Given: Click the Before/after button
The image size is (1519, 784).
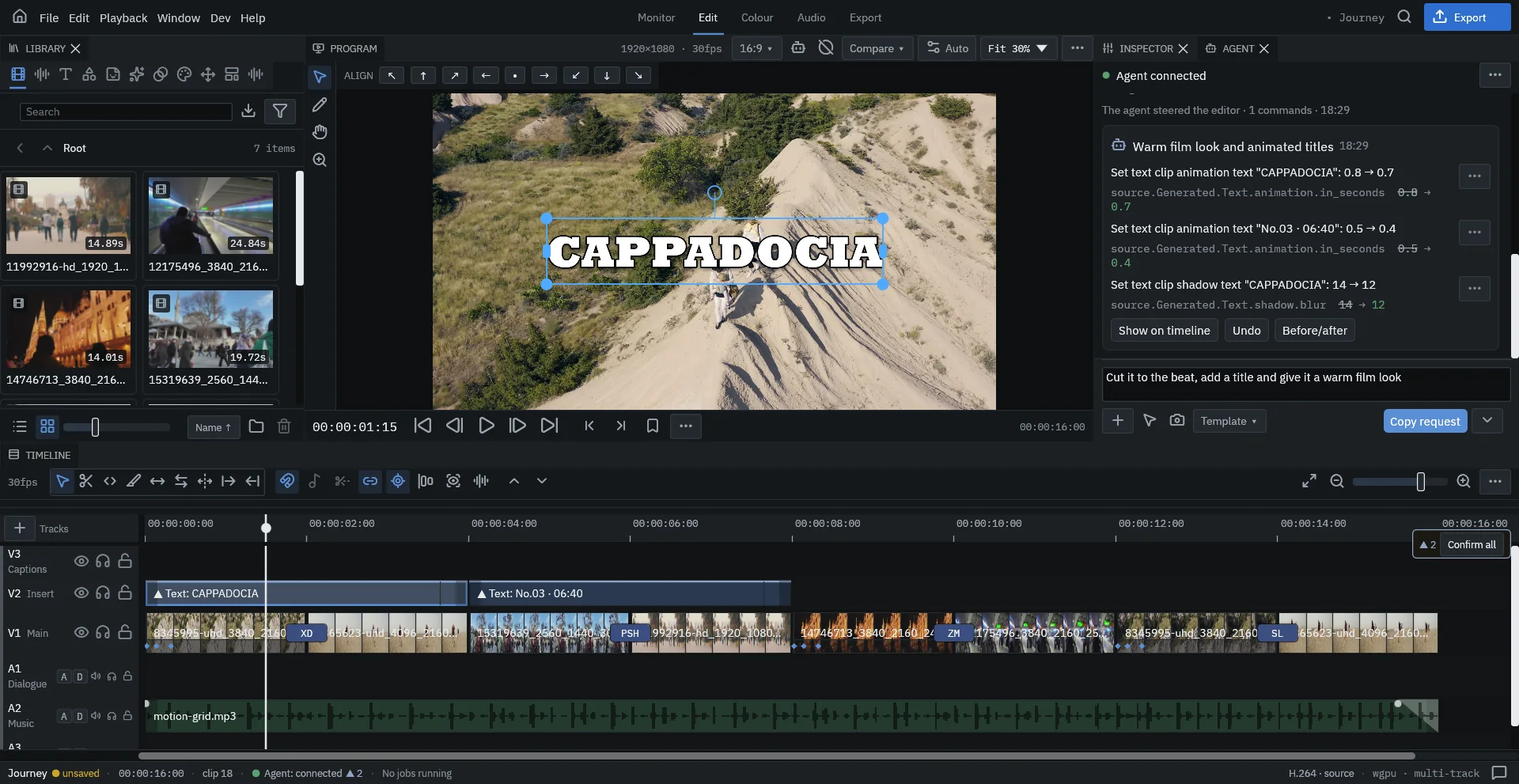Looking at the screenshot, I should (1314, 331).
